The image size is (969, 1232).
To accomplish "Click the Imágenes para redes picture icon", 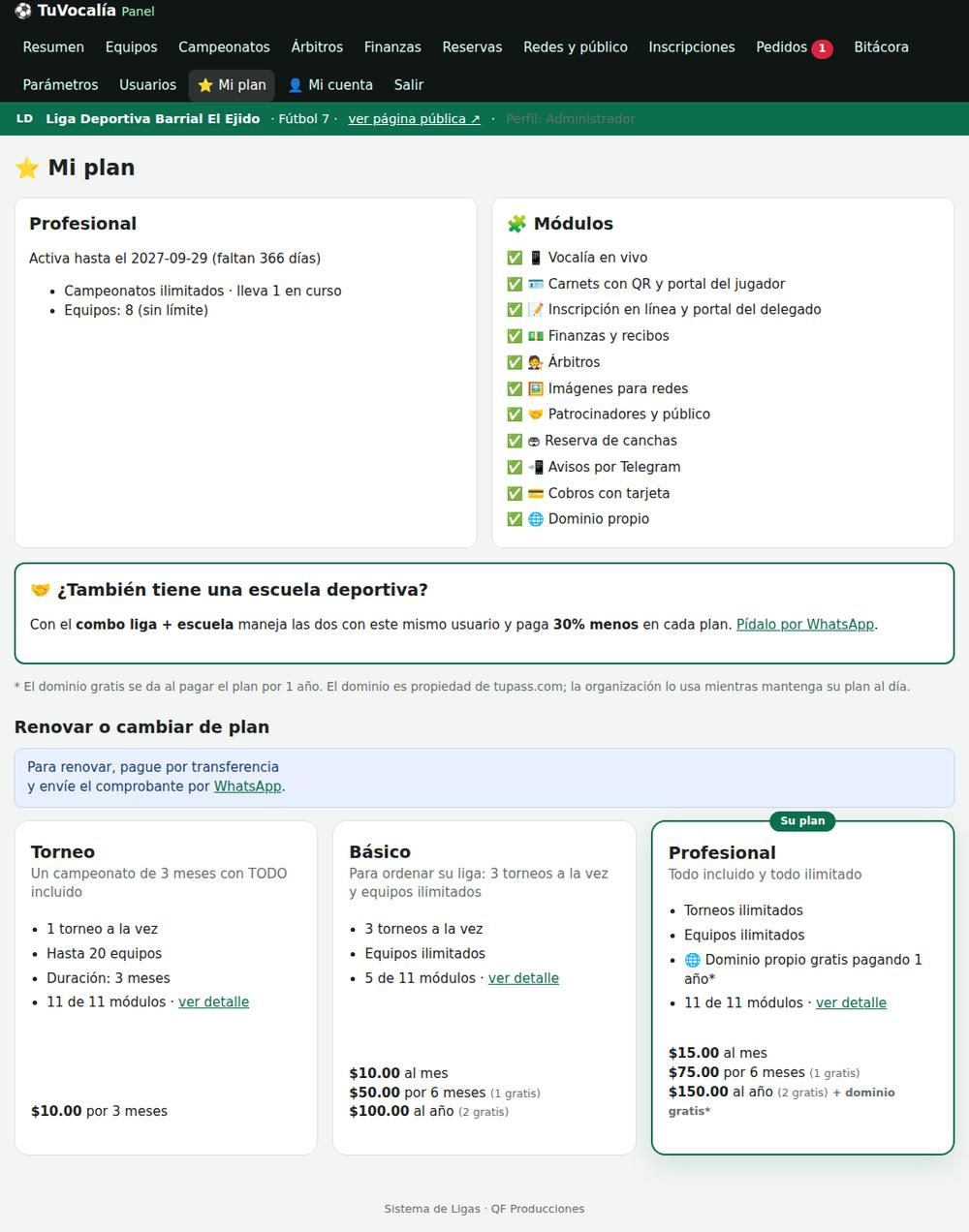I will [536, 388].
